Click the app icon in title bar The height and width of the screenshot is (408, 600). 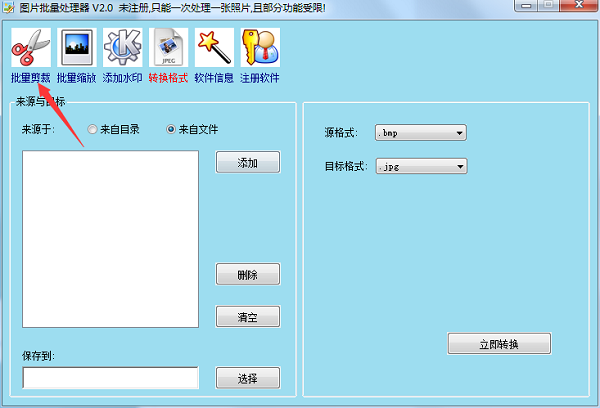pyautogui.click(x=8, y=7)
